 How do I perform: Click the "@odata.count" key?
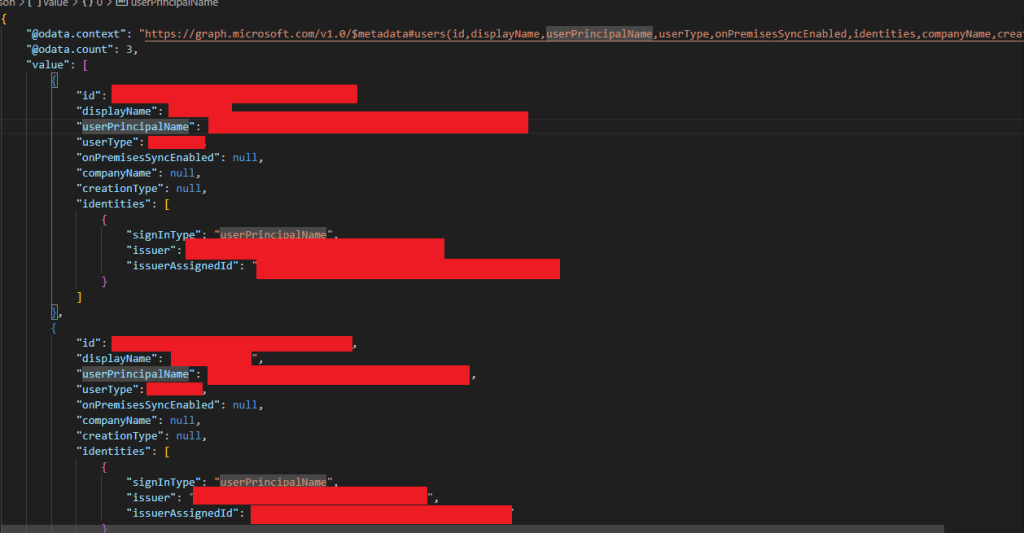pyautogui.click(x=72, y=49)
